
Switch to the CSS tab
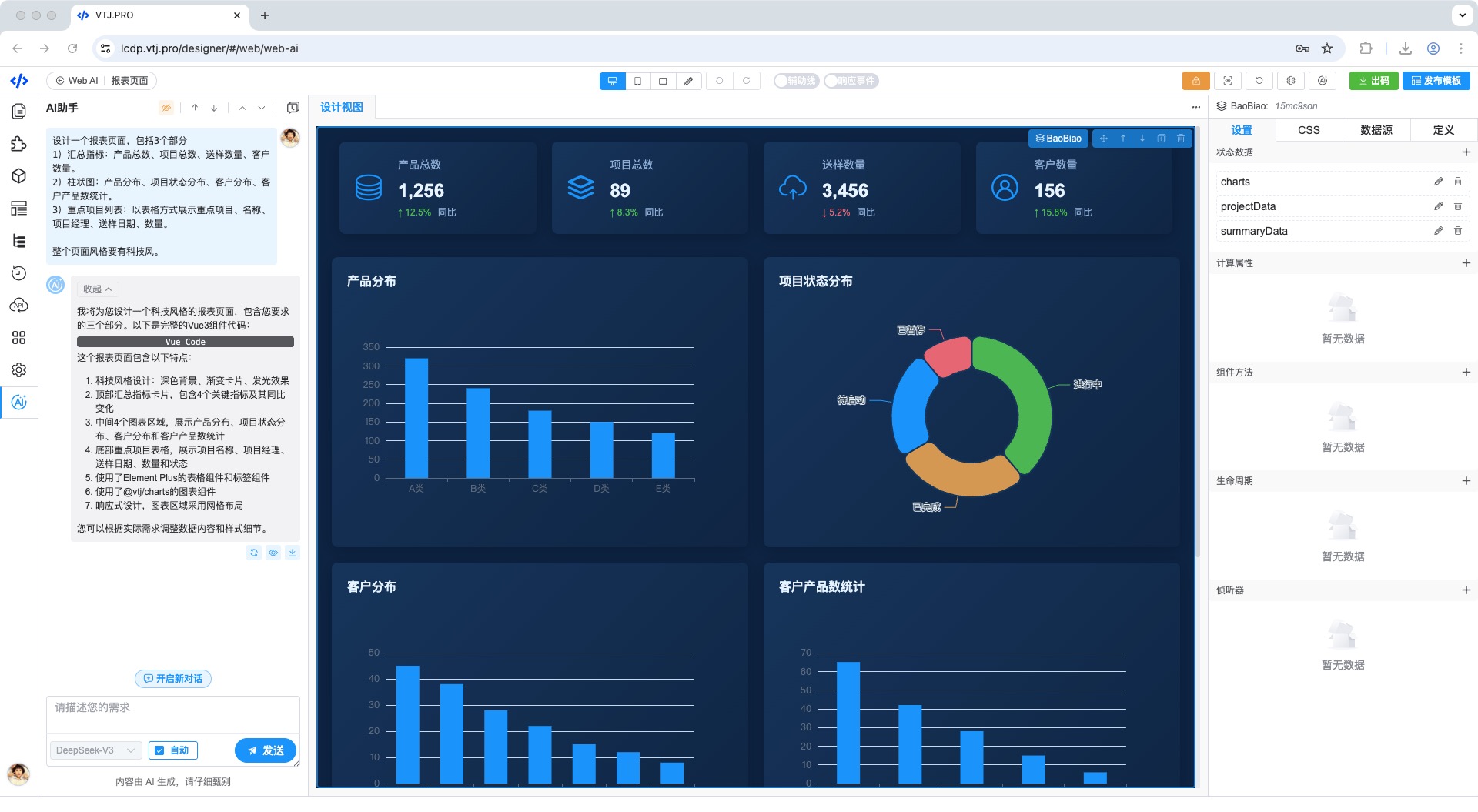coord(1309,130)
